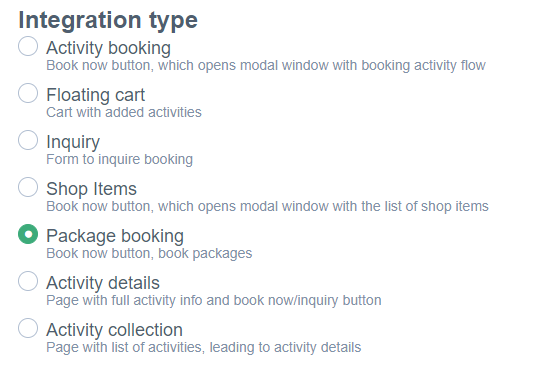The height and width of the screenshot is (370, 541).
Task: Click the "Shop Items" label text
Action: (x=92, y=189)
